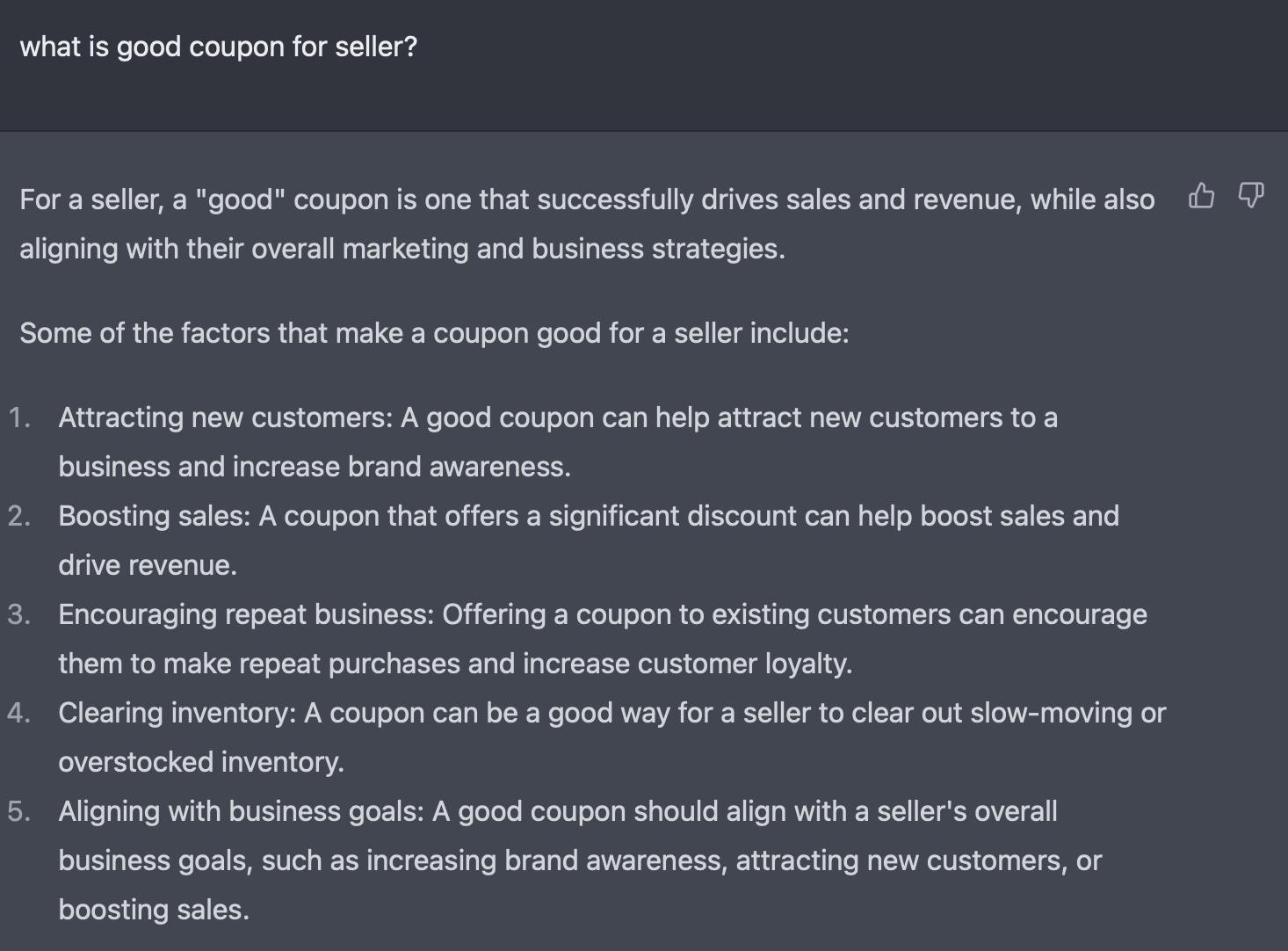Select the "Boosting sales" list item text
This screenshot has height=951, width=1288.
pos(589,541)
